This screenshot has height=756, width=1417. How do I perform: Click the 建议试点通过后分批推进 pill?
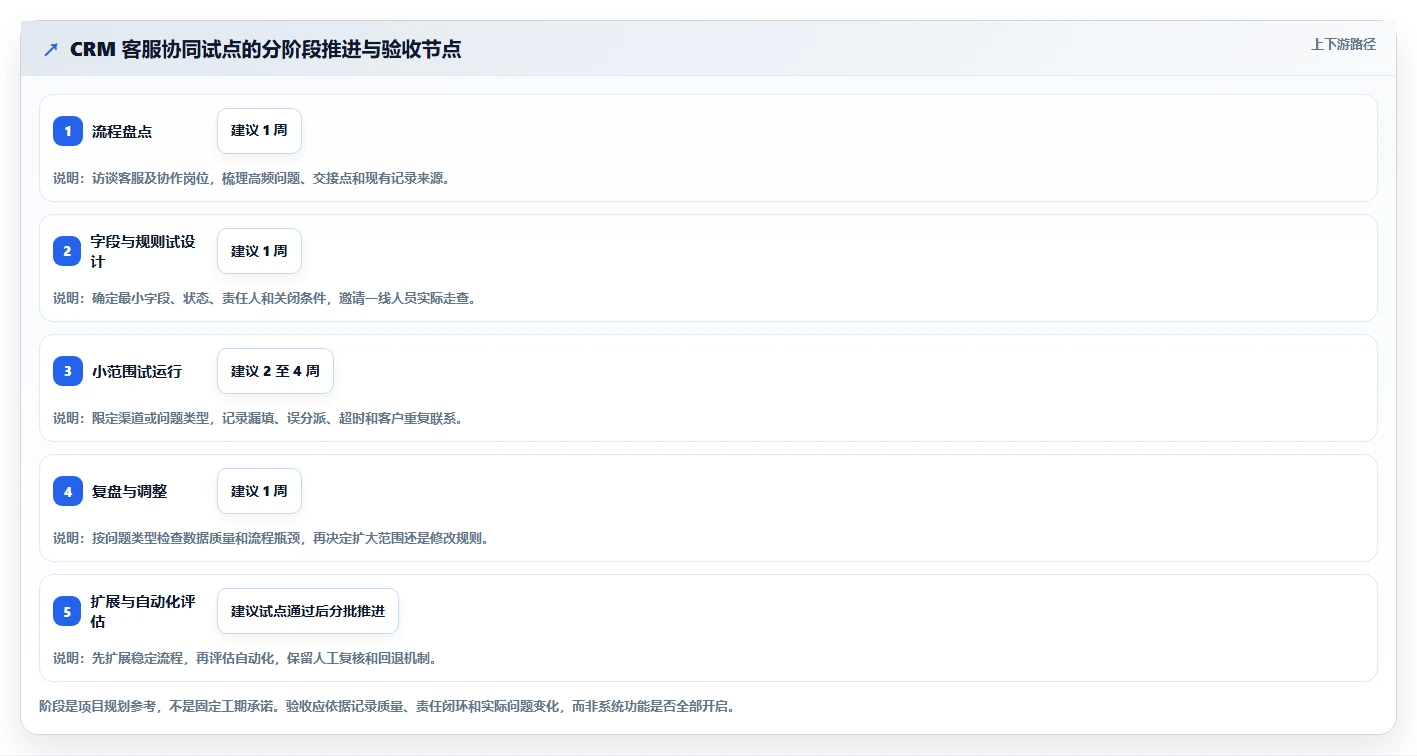[x=308, y=611]
